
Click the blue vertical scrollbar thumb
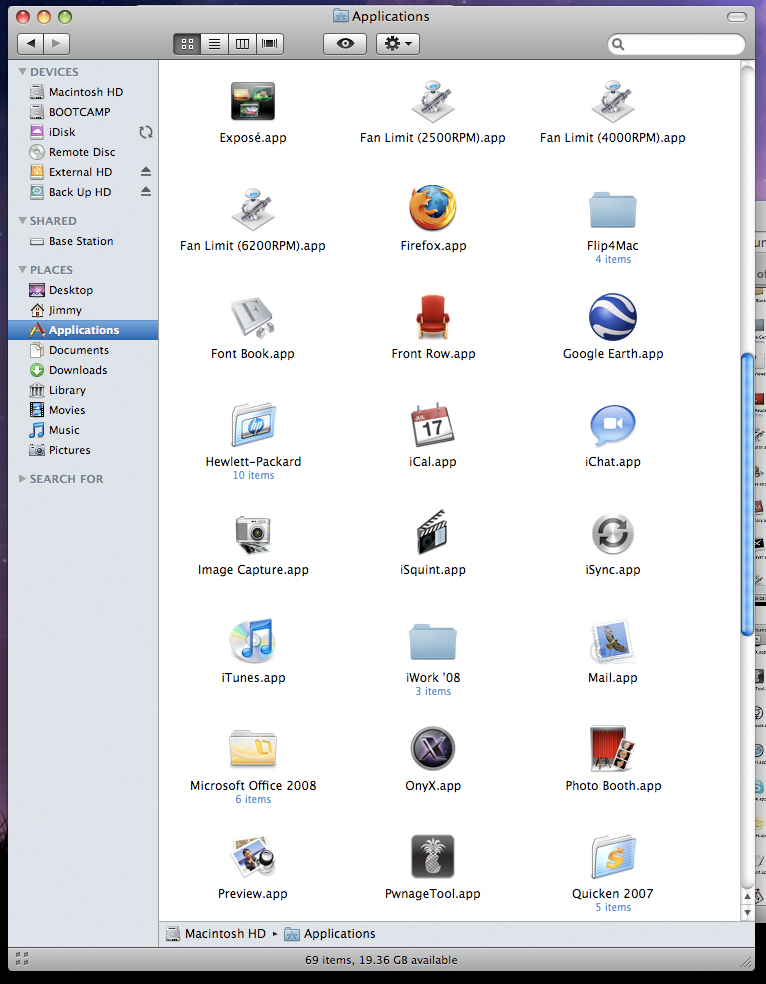(x=747, y=495)
